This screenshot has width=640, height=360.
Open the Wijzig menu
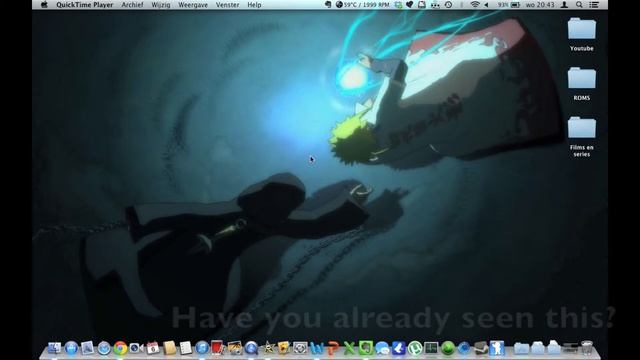point(161,5)
